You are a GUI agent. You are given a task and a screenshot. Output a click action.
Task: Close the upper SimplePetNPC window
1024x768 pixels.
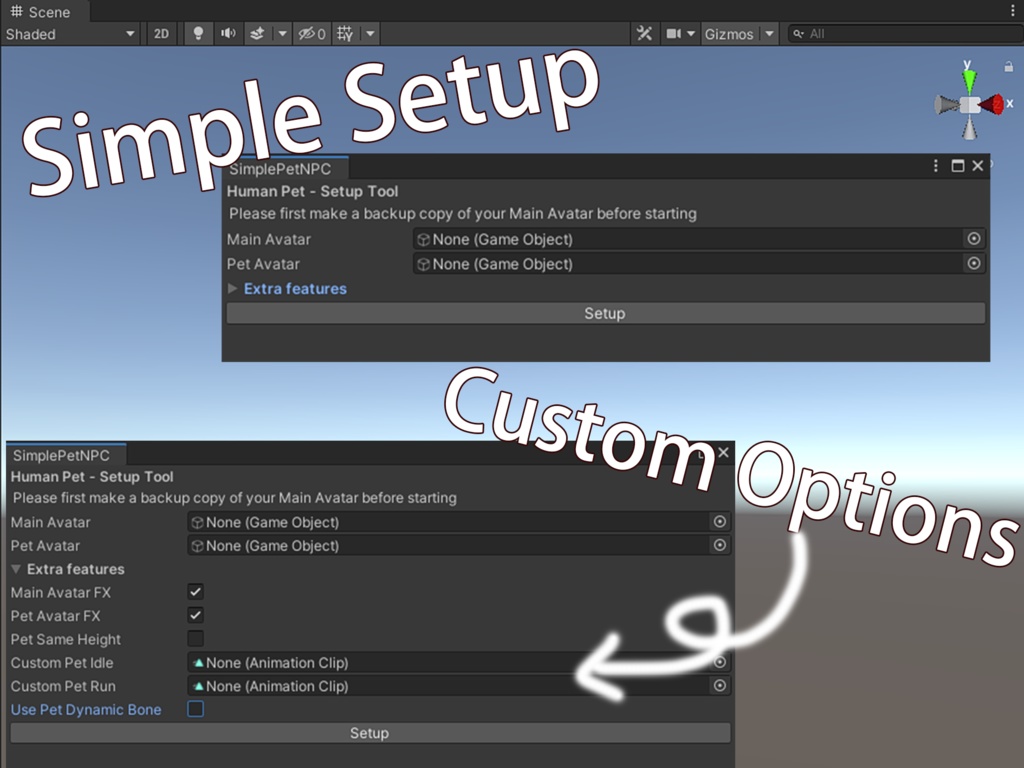pos(978,166)
